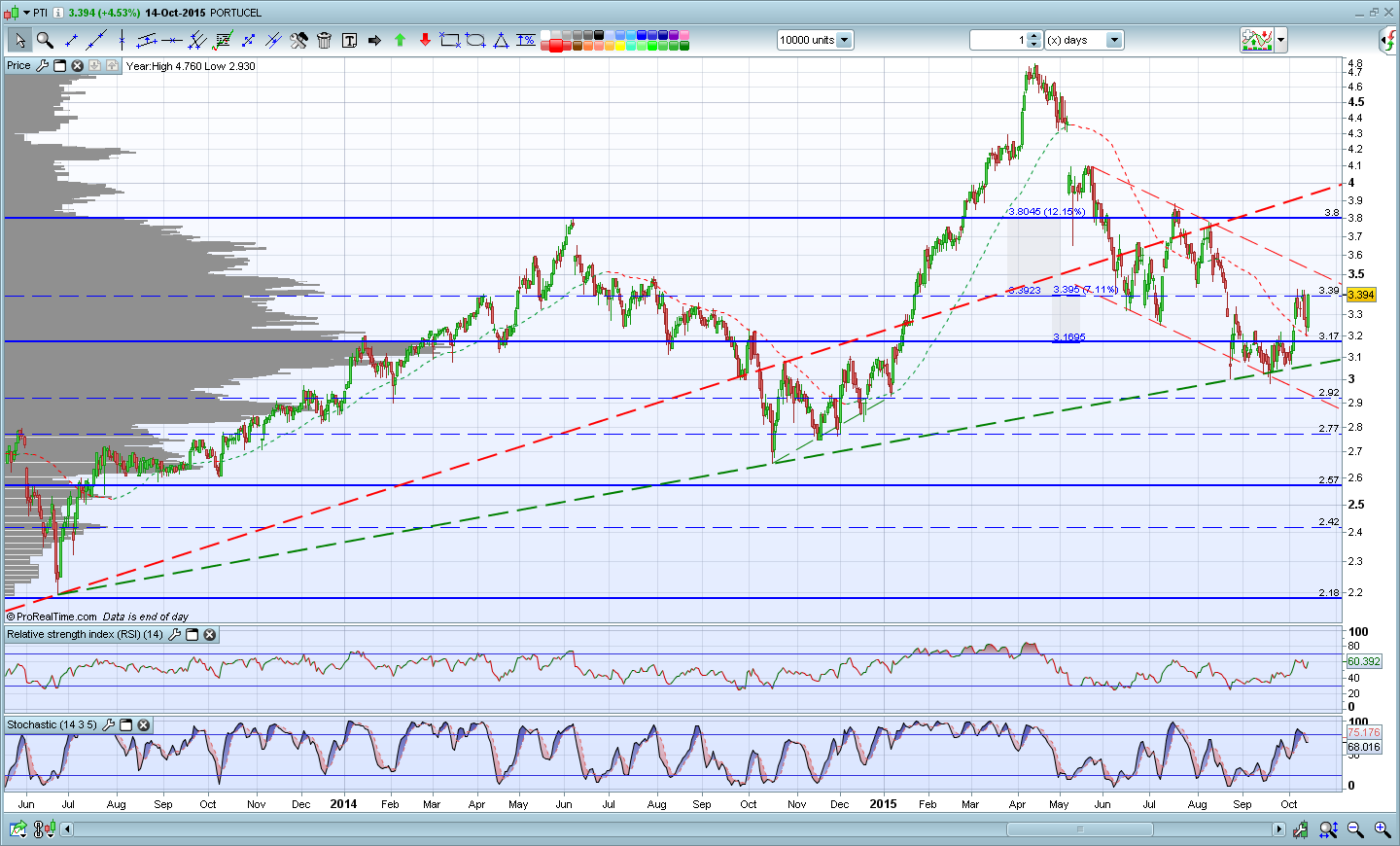Pick the vertical line drawing tool

point(122,40)
